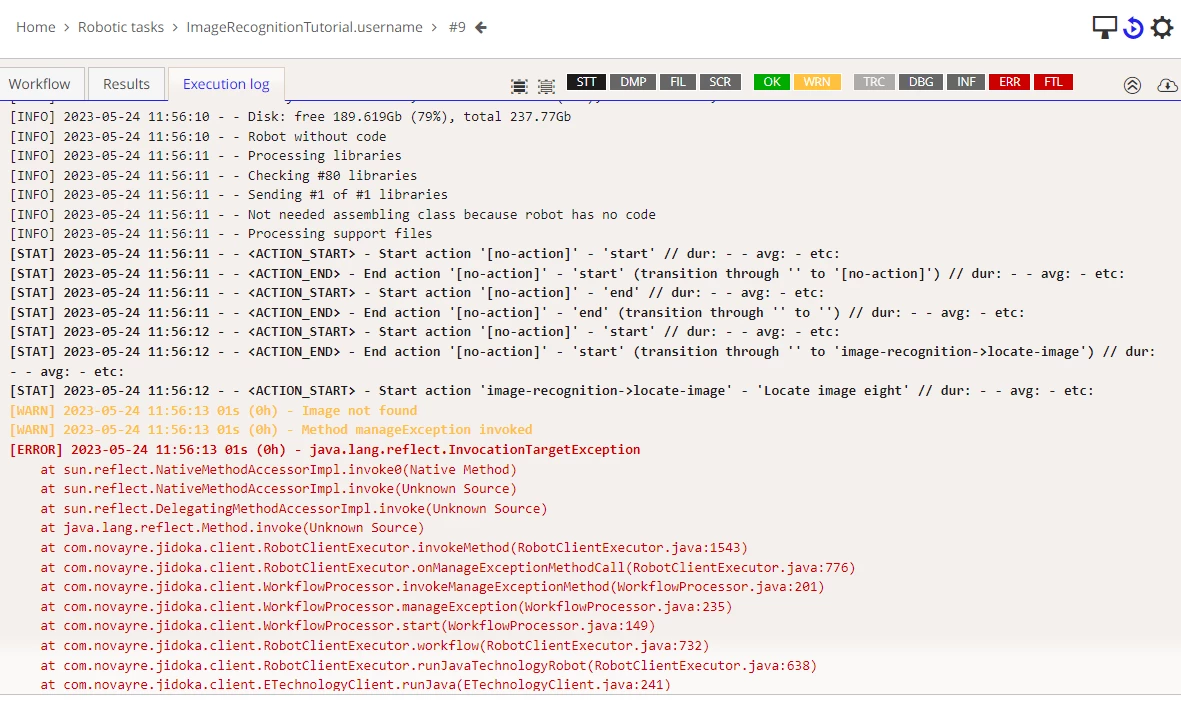
Task: Toggle OK log filter
Action: click(x=771, y=82)
